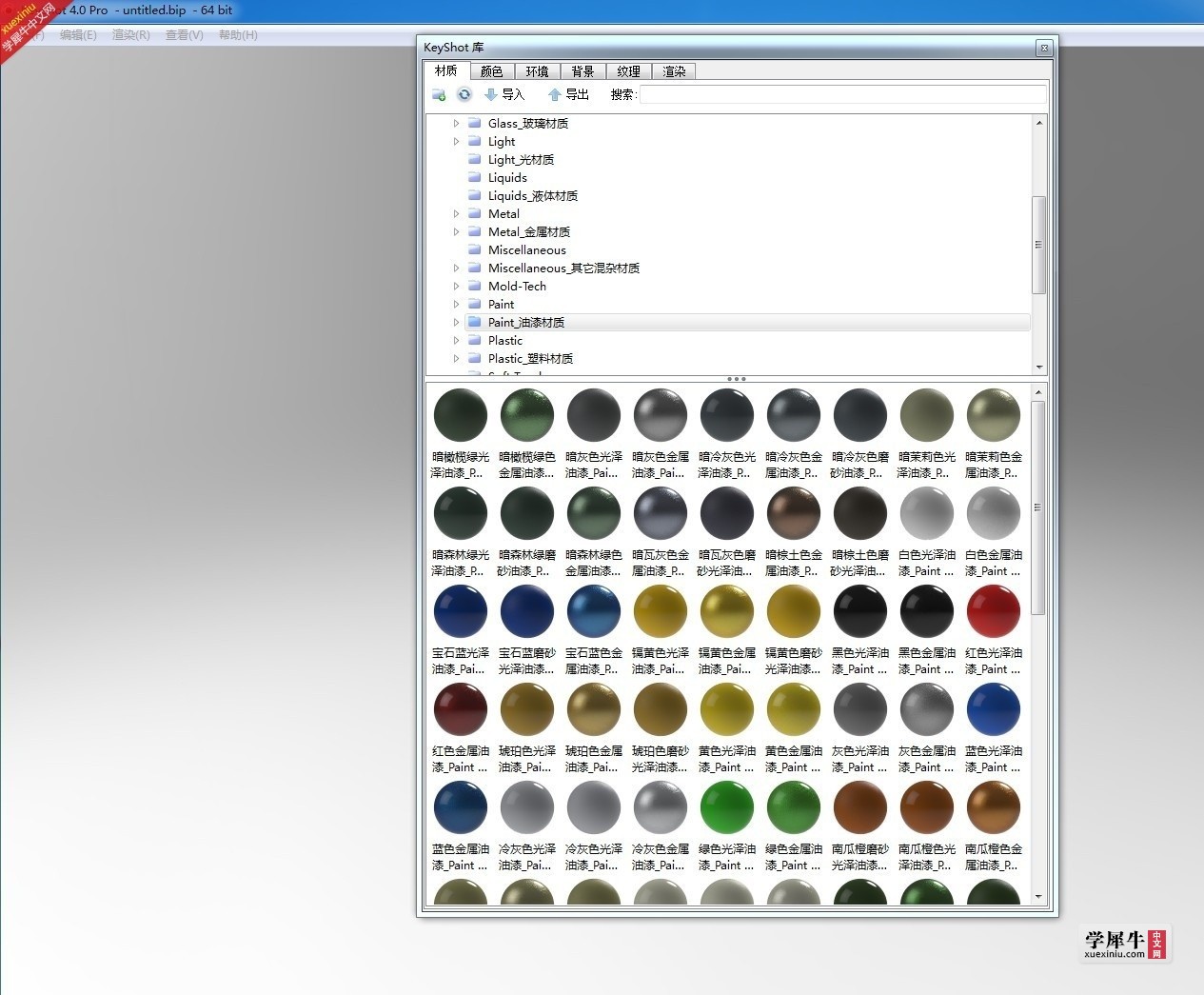The height and width of the screenshot is (995, 1204).
Task: Select the 镉黄色光泽油漆 material sphere
Action: (x=661, y=611)
